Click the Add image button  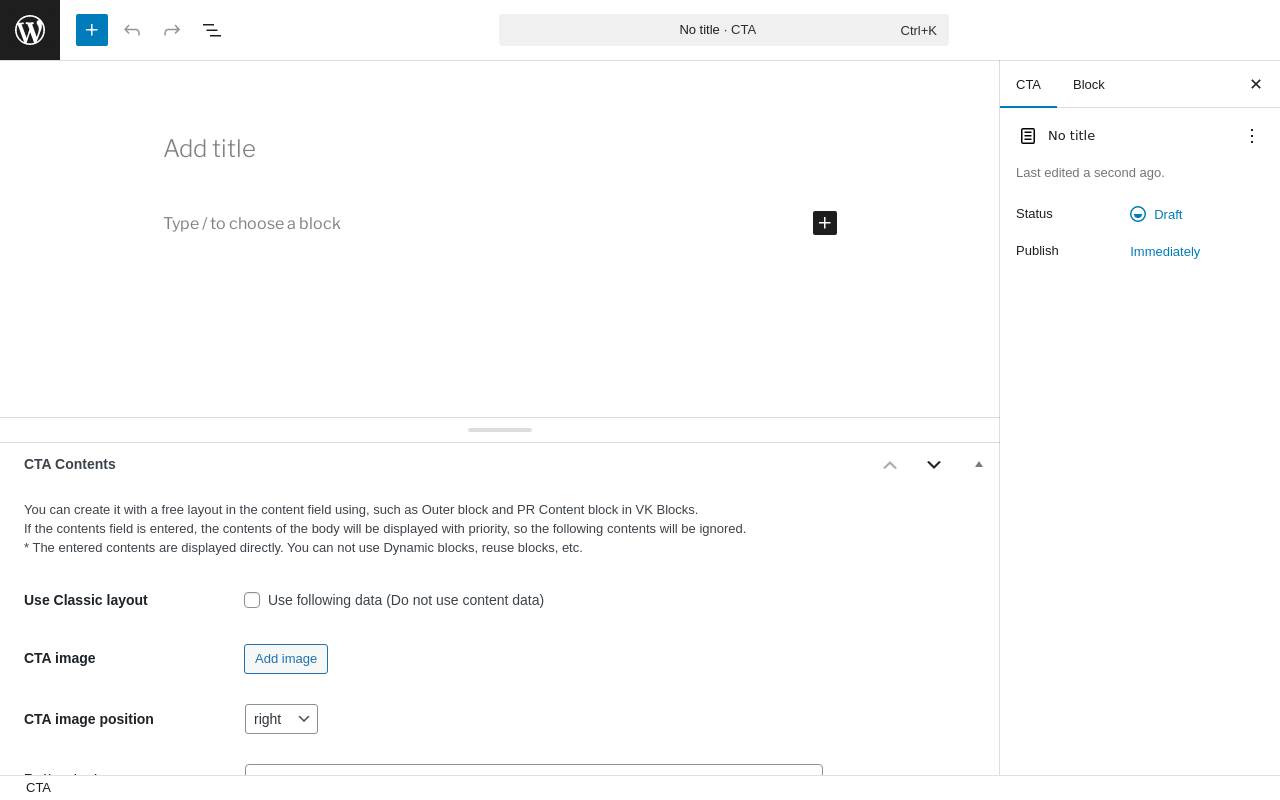[286, 659]
